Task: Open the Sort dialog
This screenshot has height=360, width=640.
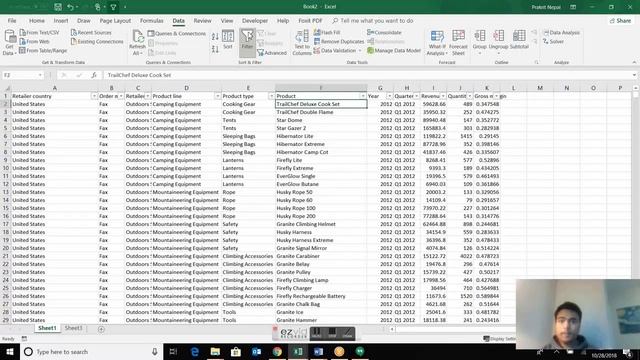Action: click(x=228, y=40)
